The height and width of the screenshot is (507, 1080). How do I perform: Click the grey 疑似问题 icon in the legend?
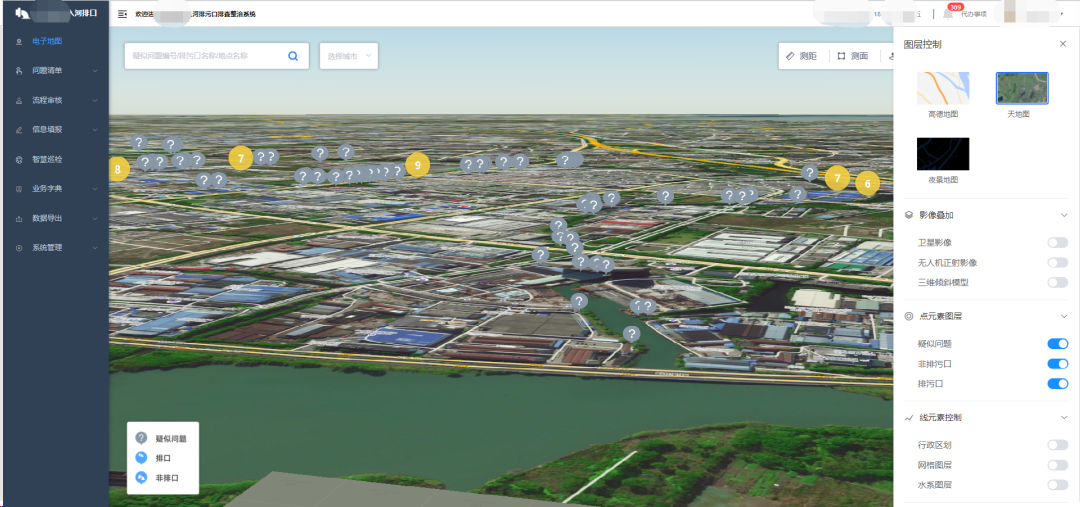(141, 438)
